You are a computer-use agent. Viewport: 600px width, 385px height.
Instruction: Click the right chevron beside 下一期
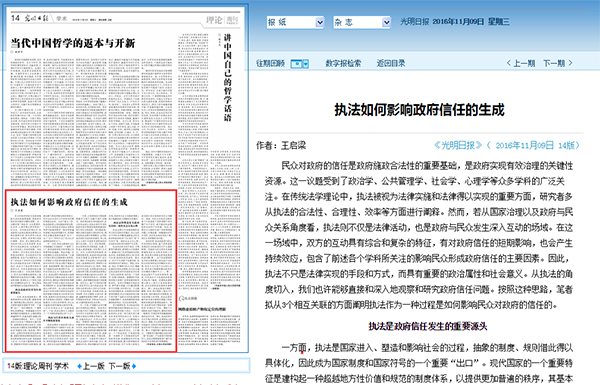pyautogui.click(x=570, y=63)
